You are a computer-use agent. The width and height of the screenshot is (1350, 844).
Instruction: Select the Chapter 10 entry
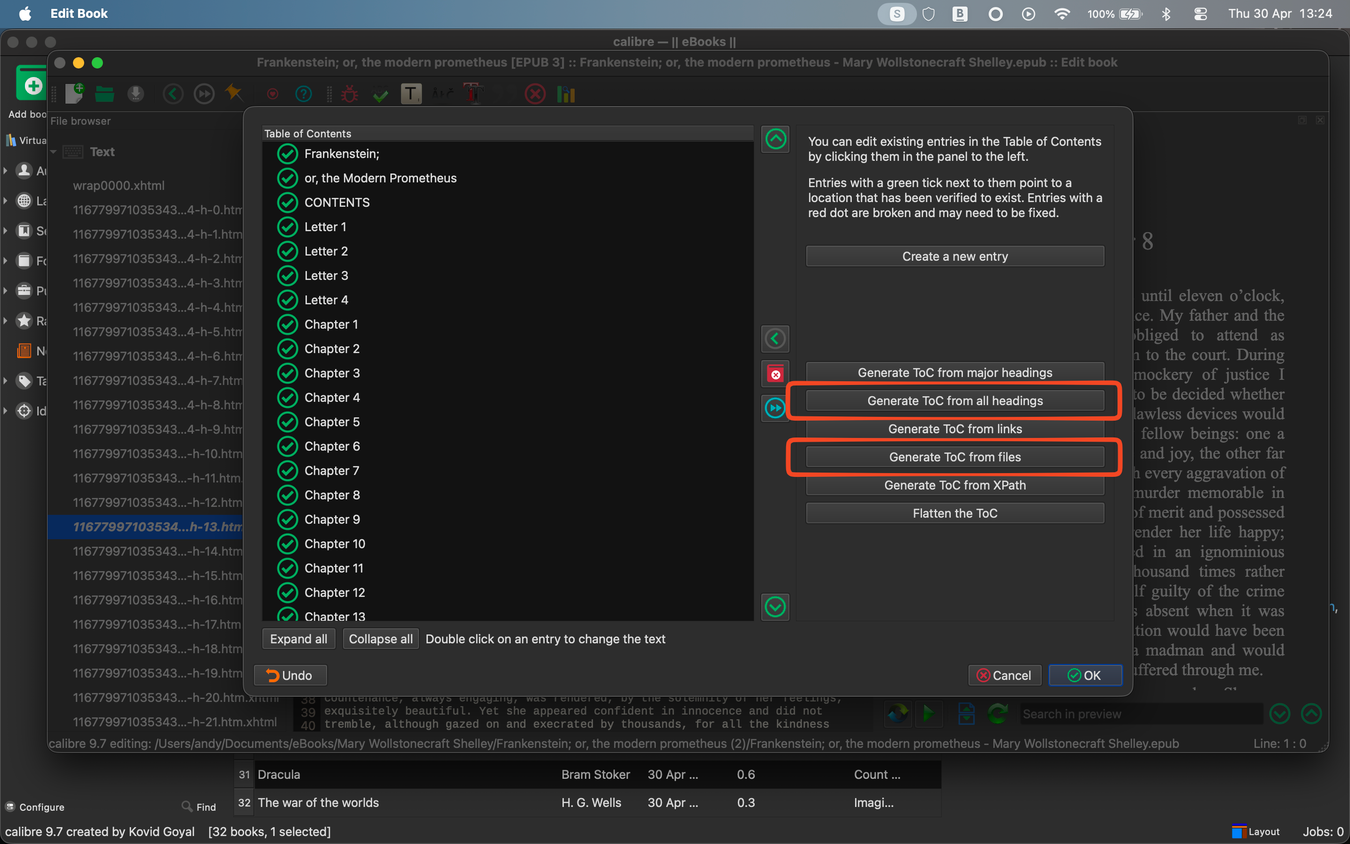[x=335, y=544]
